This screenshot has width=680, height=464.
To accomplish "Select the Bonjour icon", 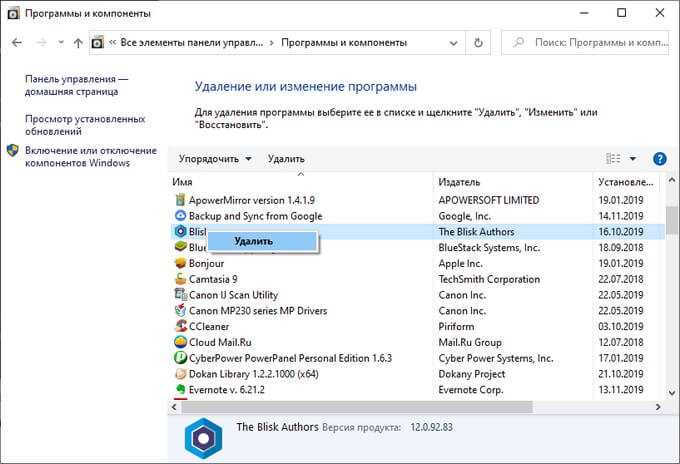I will (x=180, y=263).
